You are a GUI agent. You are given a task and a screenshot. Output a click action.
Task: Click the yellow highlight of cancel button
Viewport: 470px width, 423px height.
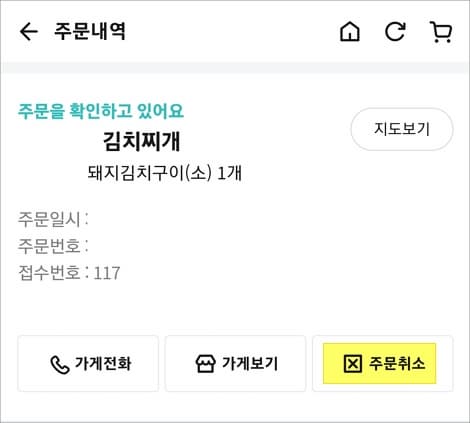pos(380,364)
